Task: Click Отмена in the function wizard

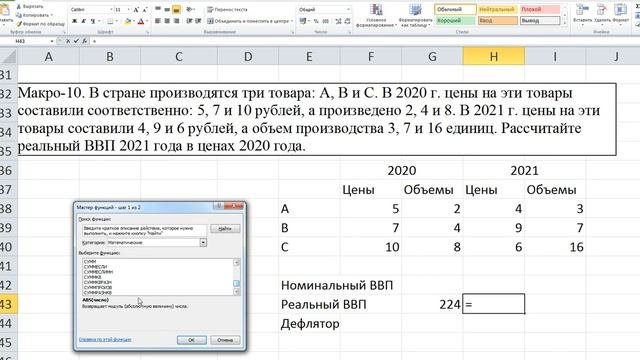Action: click(x=225, y=340)
